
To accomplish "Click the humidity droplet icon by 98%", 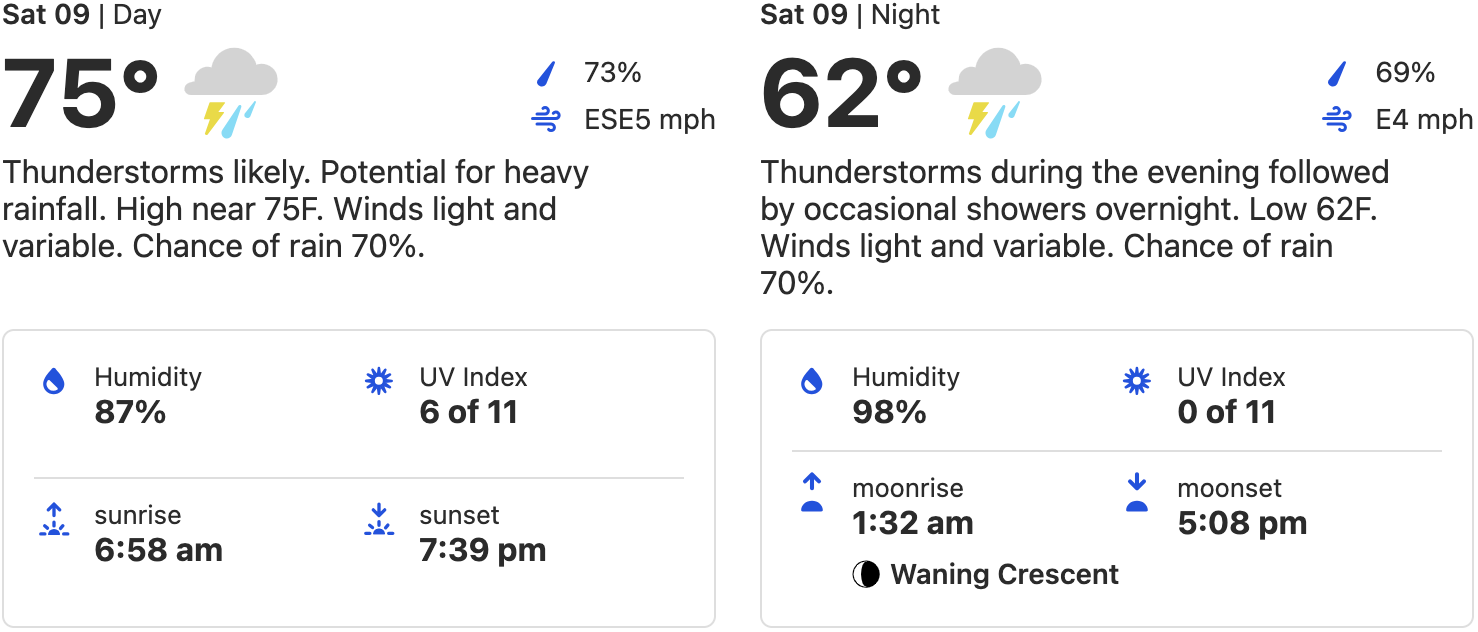I will [812, 381].
